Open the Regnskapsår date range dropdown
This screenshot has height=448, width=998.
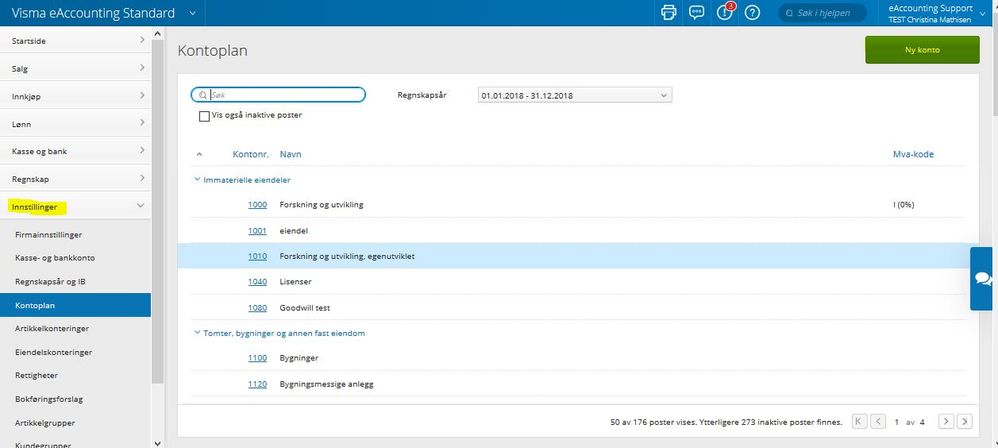pyautogui.click(x=574, y=95)
